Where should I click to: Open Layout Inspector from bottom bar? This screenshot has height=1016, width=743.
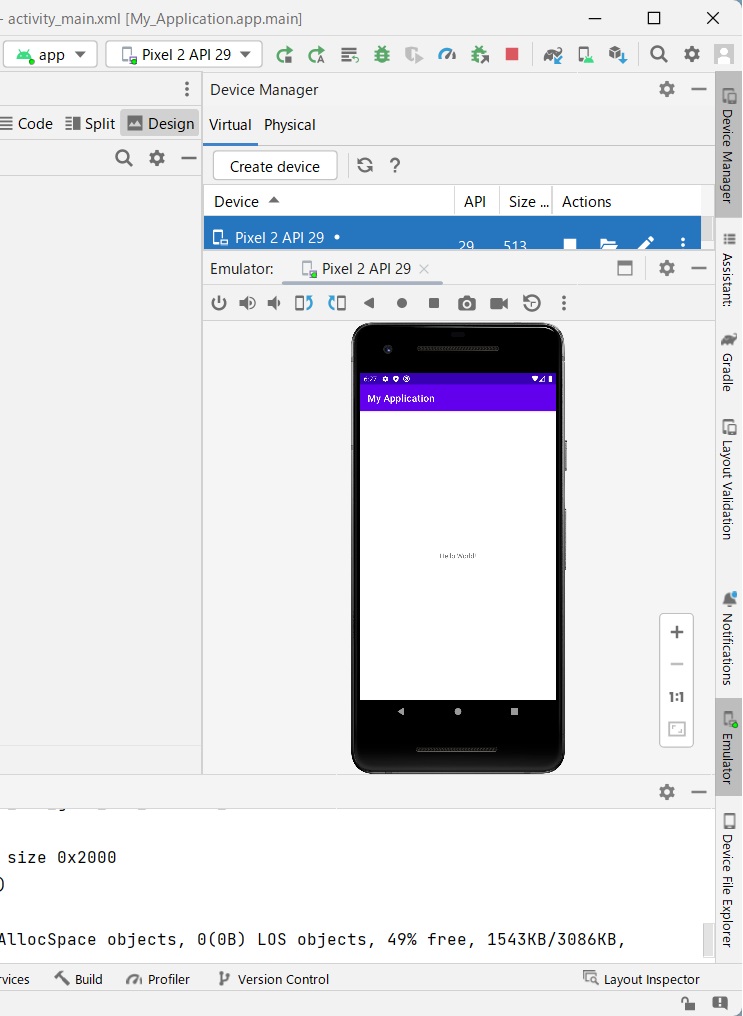pyautogui.click(x=641, y=979)
